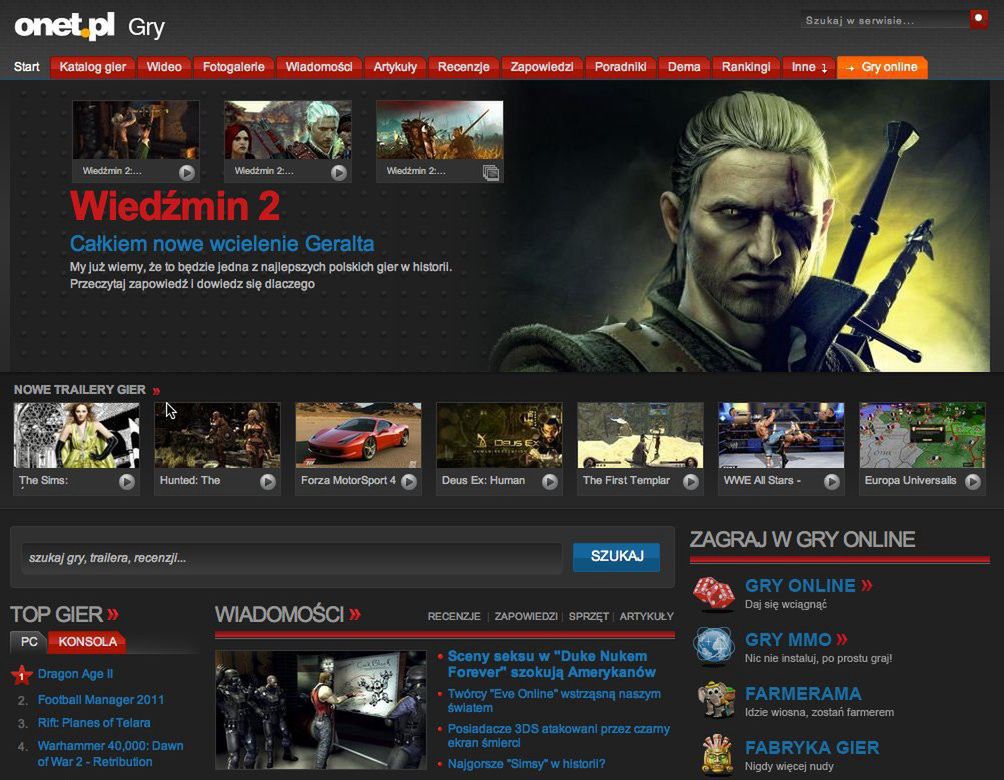The width and height of the screenshot is (1004, 780).
Task: Click the globe Gry MMO icon
Action: tap(713, 646)
